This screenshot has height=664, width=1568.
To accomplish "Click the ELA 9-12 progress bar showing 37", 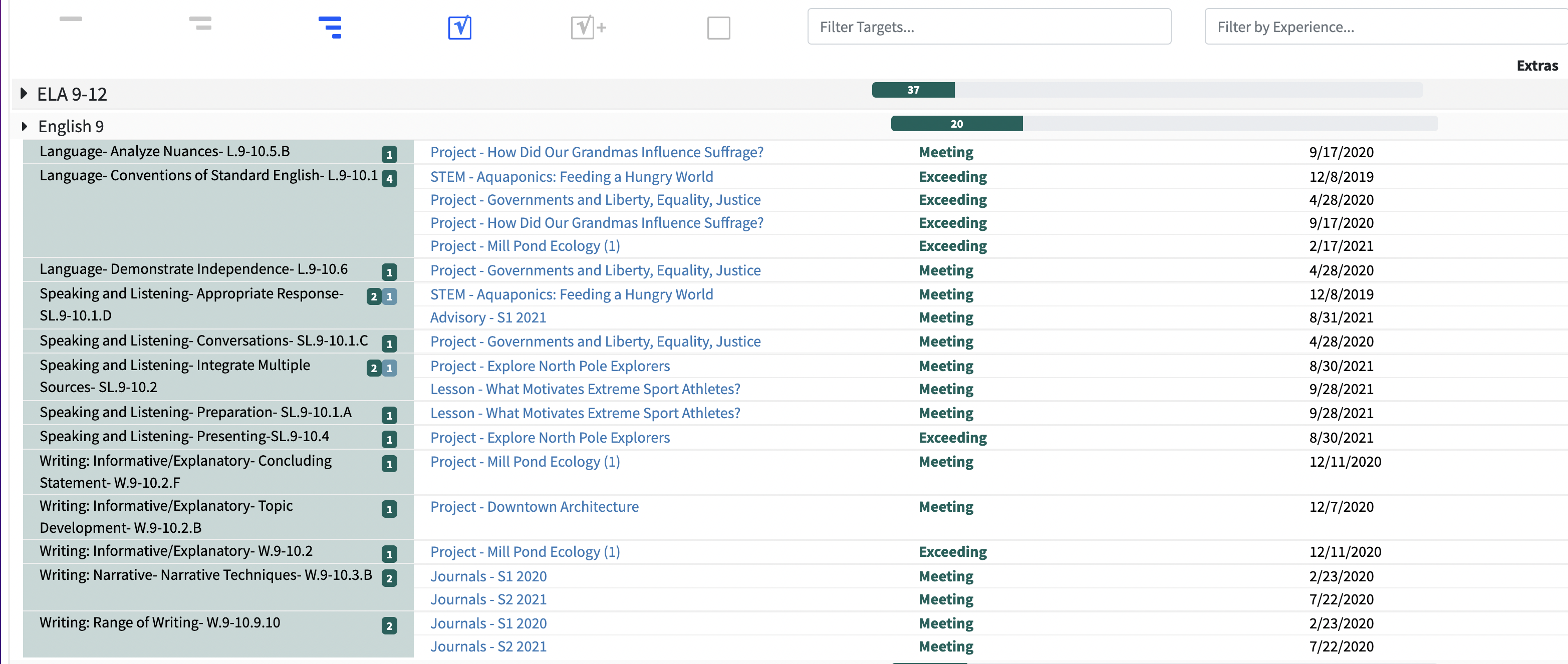I will (x=1147, y=90).
